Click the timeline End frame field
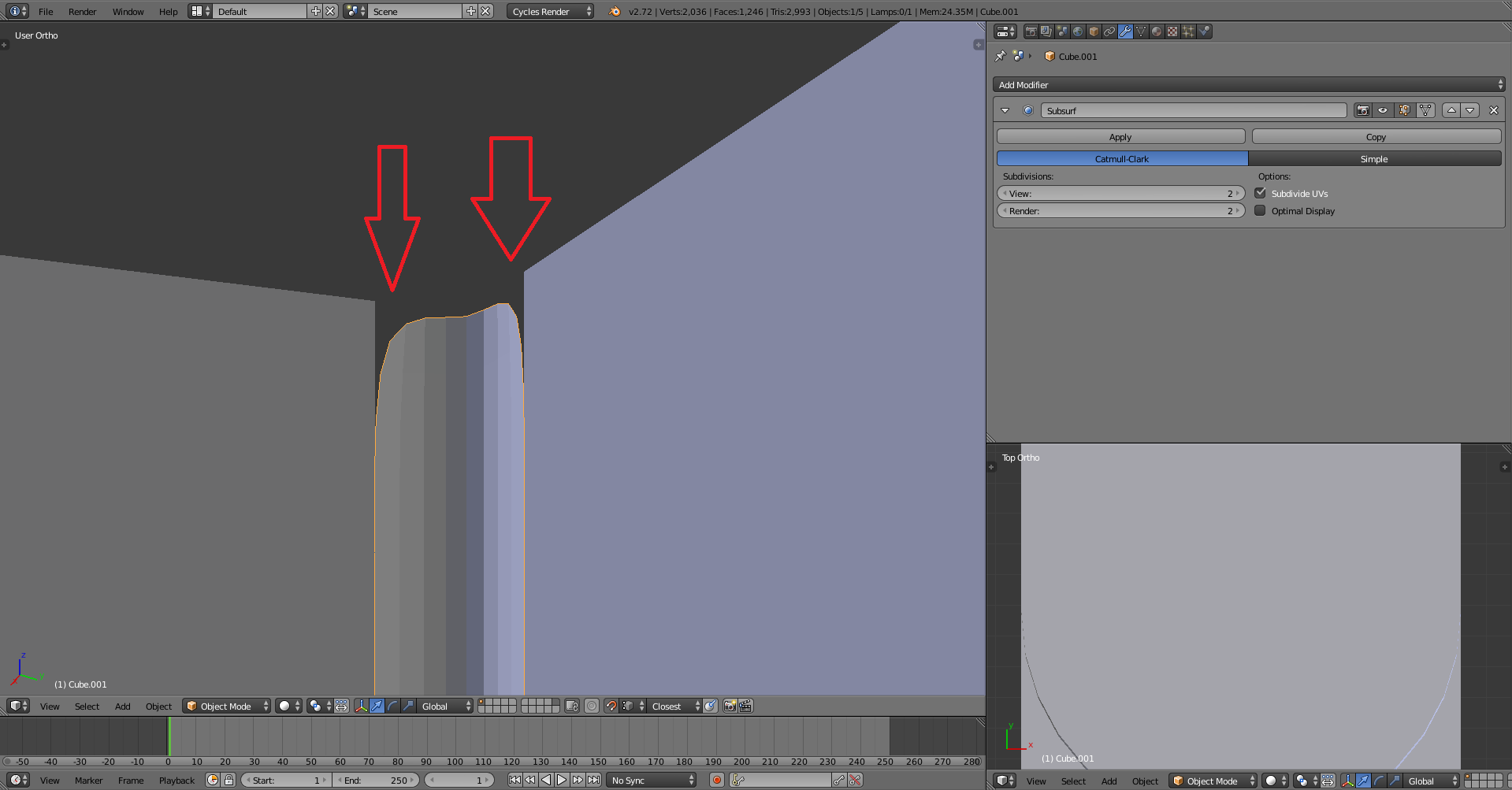This screenshot has height=790, width=1512. click(x=377, y=780)
